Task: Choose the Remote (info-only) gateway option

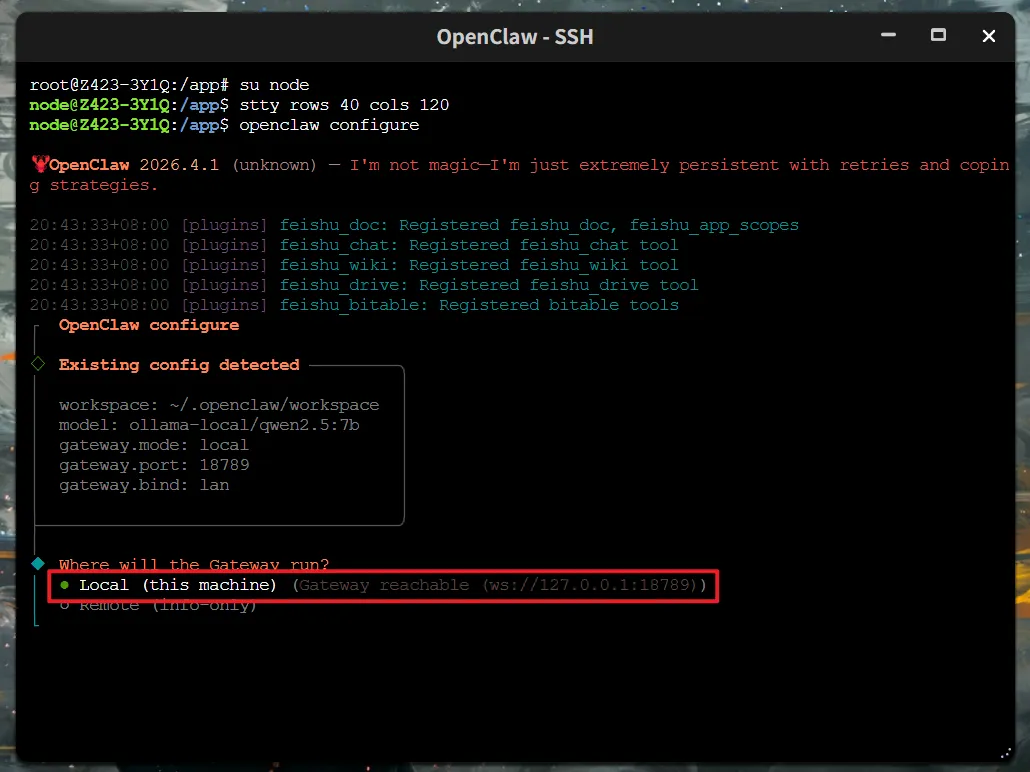Action: 158,606
